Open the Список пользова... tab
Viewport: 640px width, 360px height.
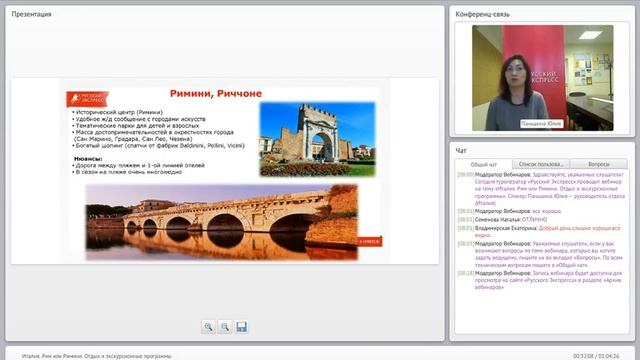click(541, 164)
